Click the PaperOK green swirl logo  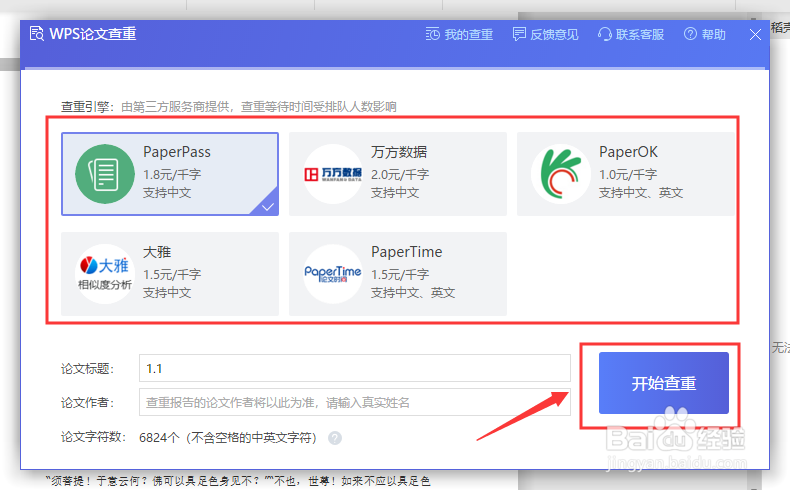point(561,174)
